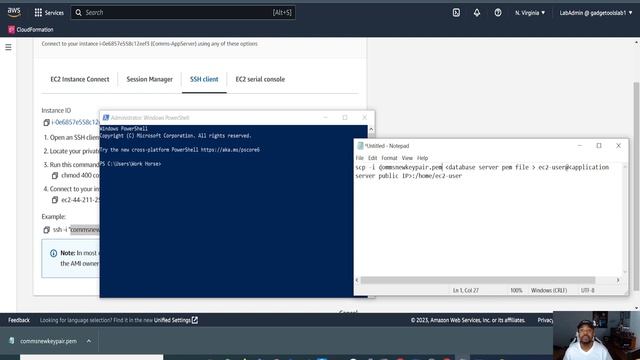Click the AWS page vertical scrollbar
Viewport: 640px width, 360px height.
[636, 186]
